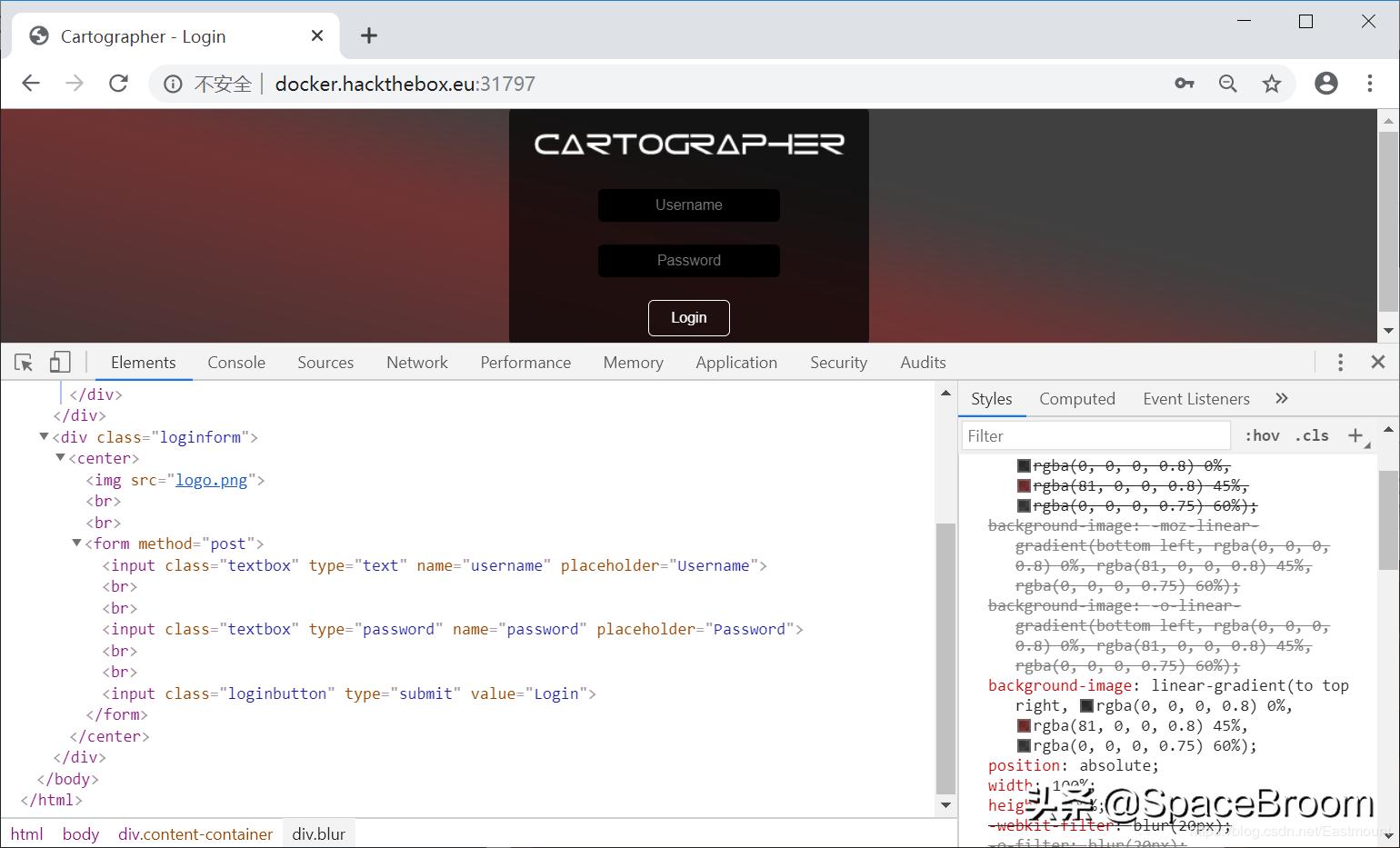1400x848 pixels.
Task: Reload the page with refresh icon
Action: tap(118, 83)
